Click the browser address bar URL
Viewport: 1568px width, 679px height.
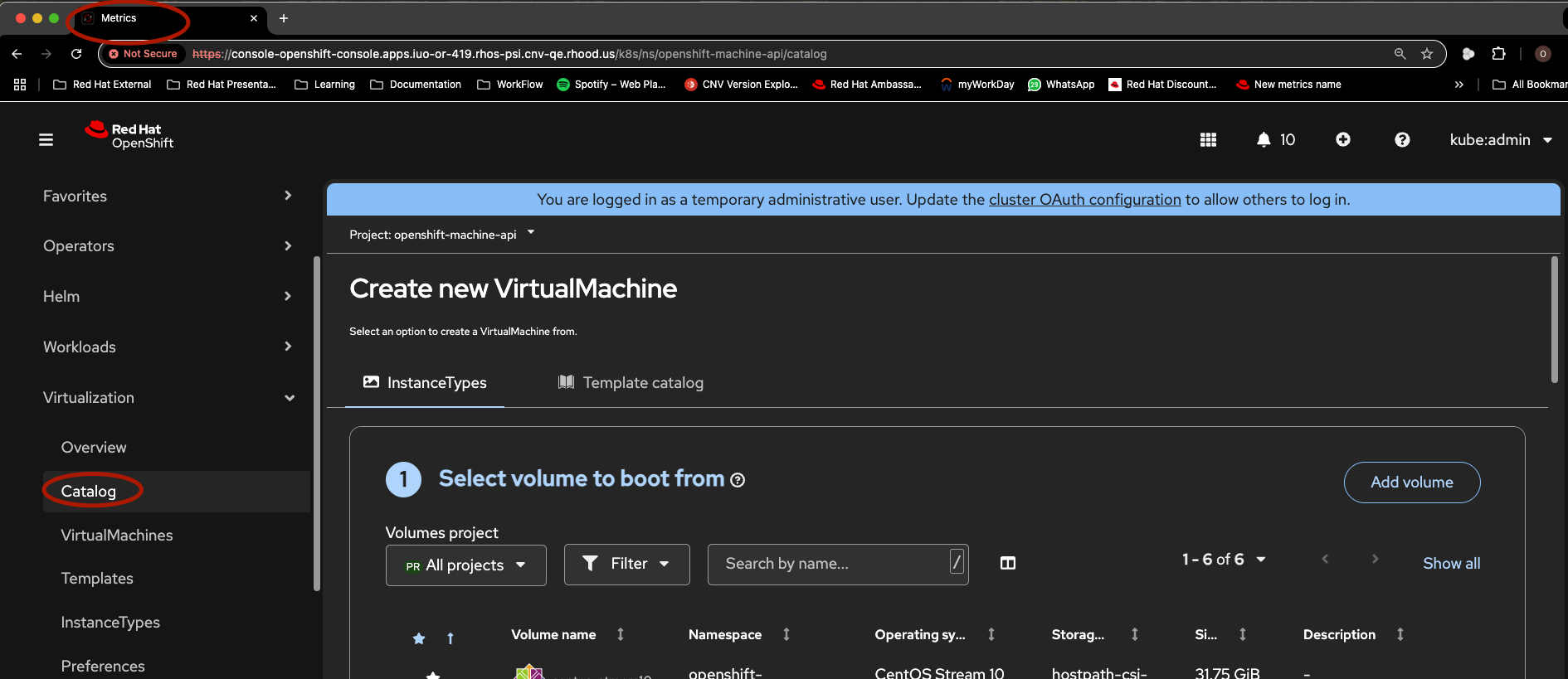tap(509, 54)
